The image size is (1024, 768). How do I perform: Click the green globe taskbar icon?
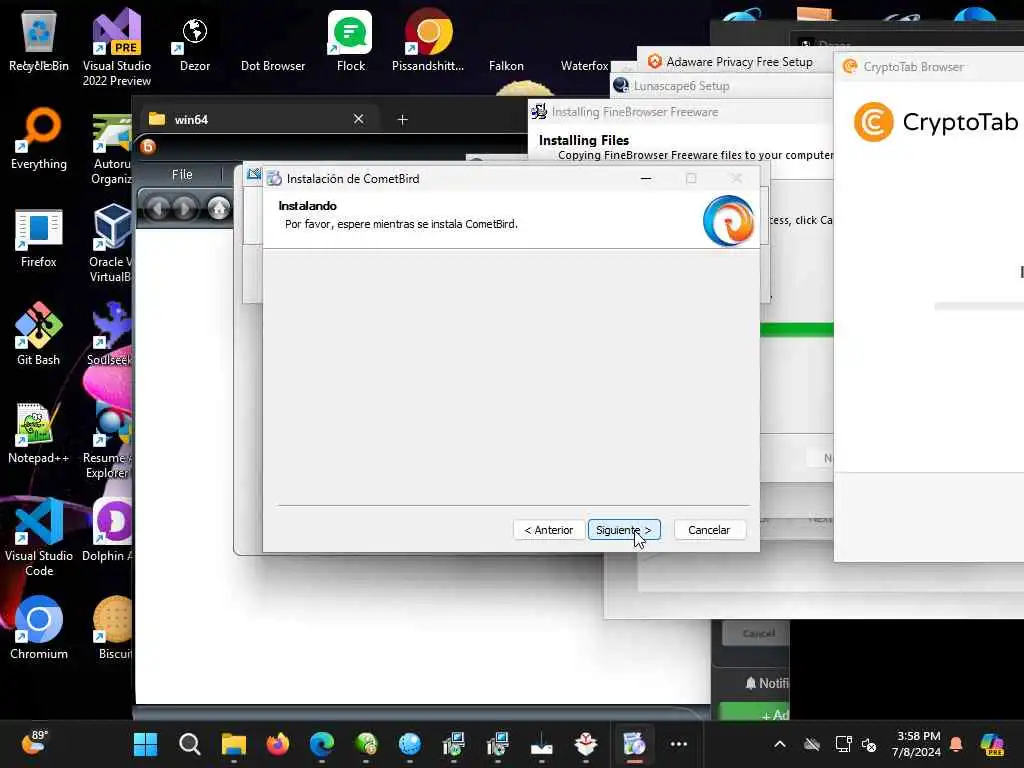(366, 744)
